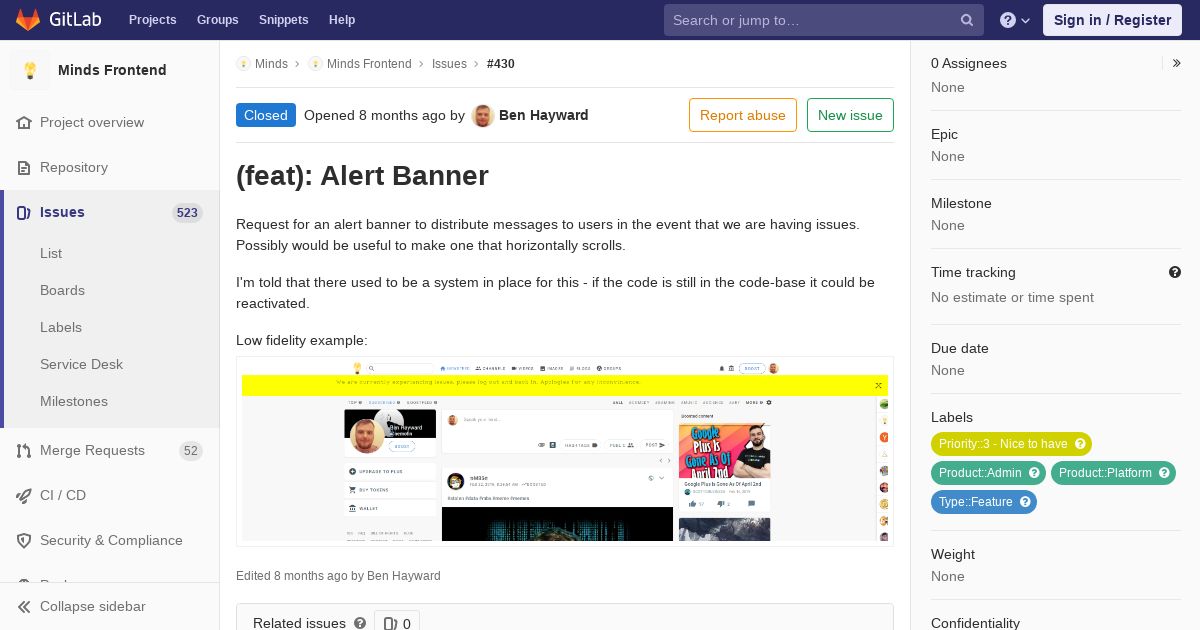The image size is (1200, 630).
Task: Click 'Edited 8 months ago by Ben Hayward' text
Action: tap(338, 576)
